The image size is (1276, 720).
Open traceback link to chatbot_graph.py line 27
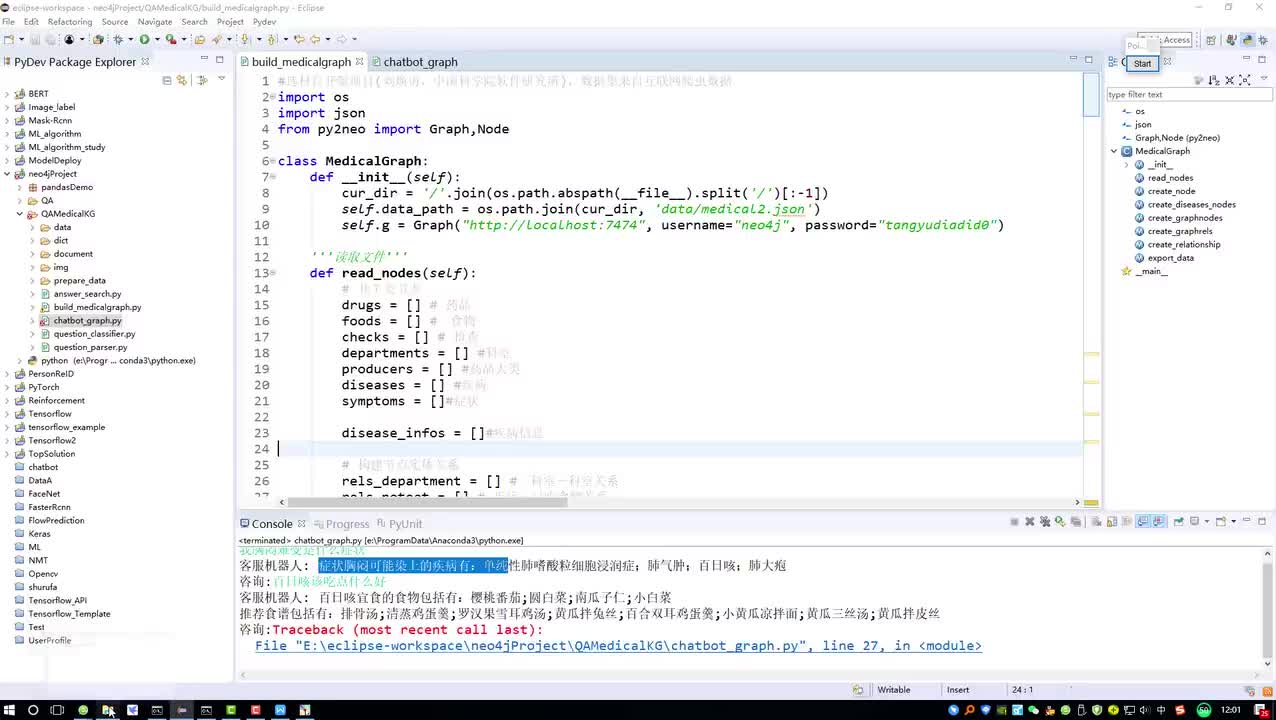point(618,646)
